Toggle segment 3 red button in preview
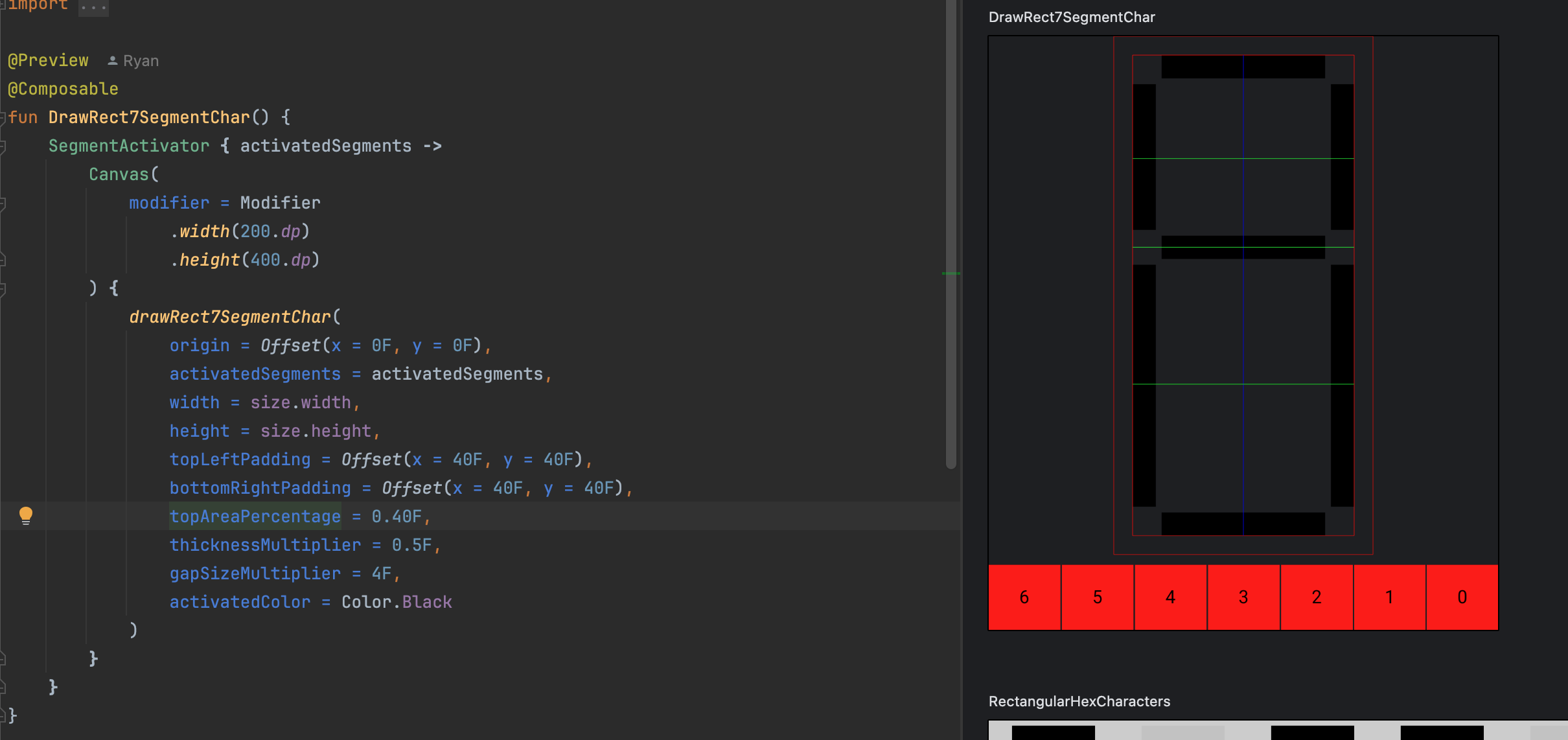The image size is (1568, 740). point(1243,597)
